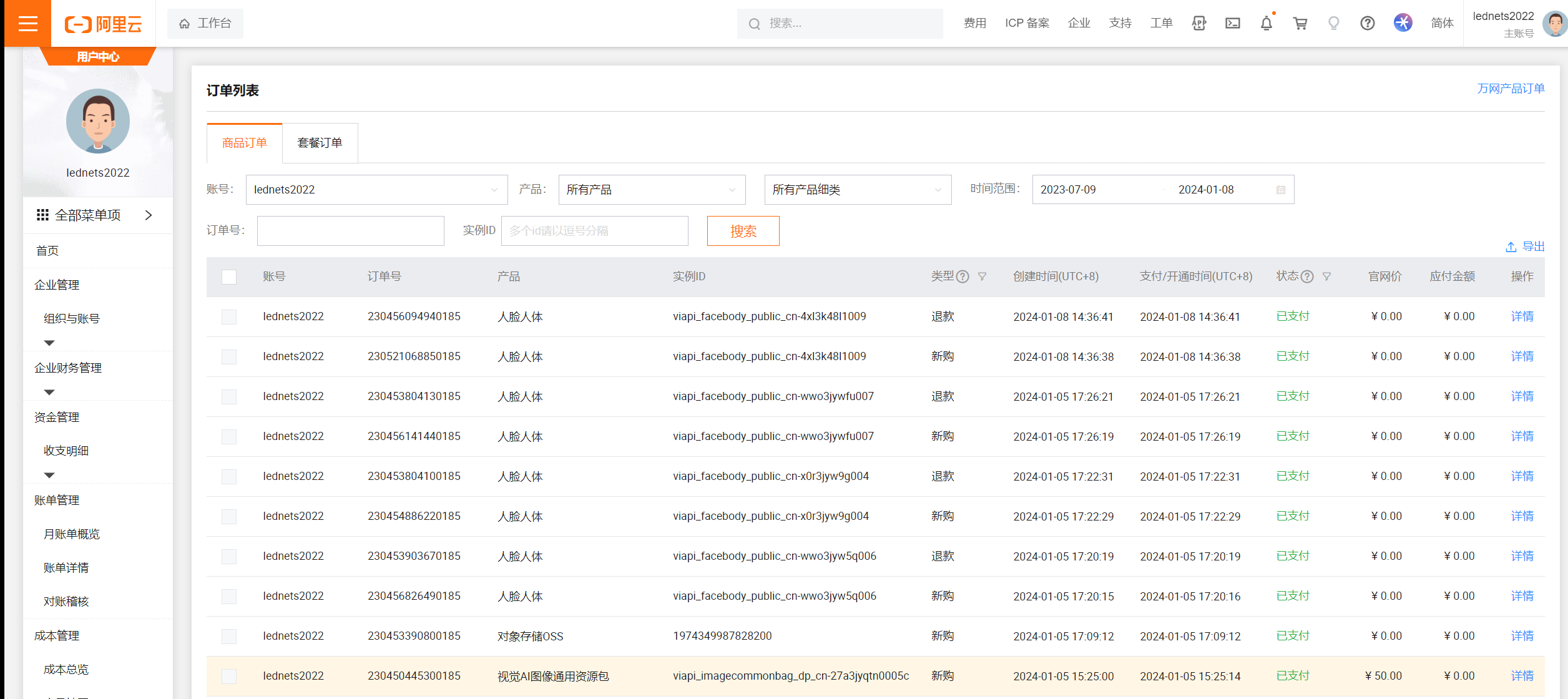Switch to the 套餐订单 tab
The width and height of the screenshot is (1568, 699).
[x=320, y=143]
